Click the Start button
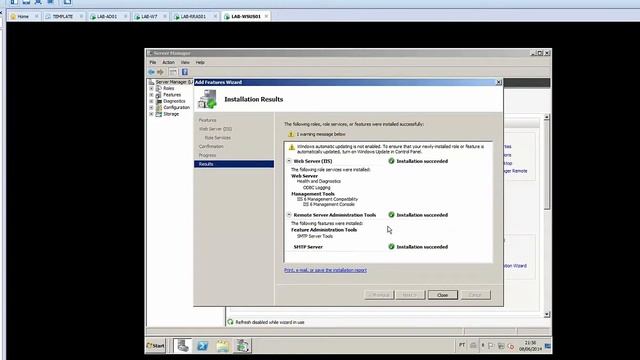Screen dimensions: 640x360 (x=156, y=346)
